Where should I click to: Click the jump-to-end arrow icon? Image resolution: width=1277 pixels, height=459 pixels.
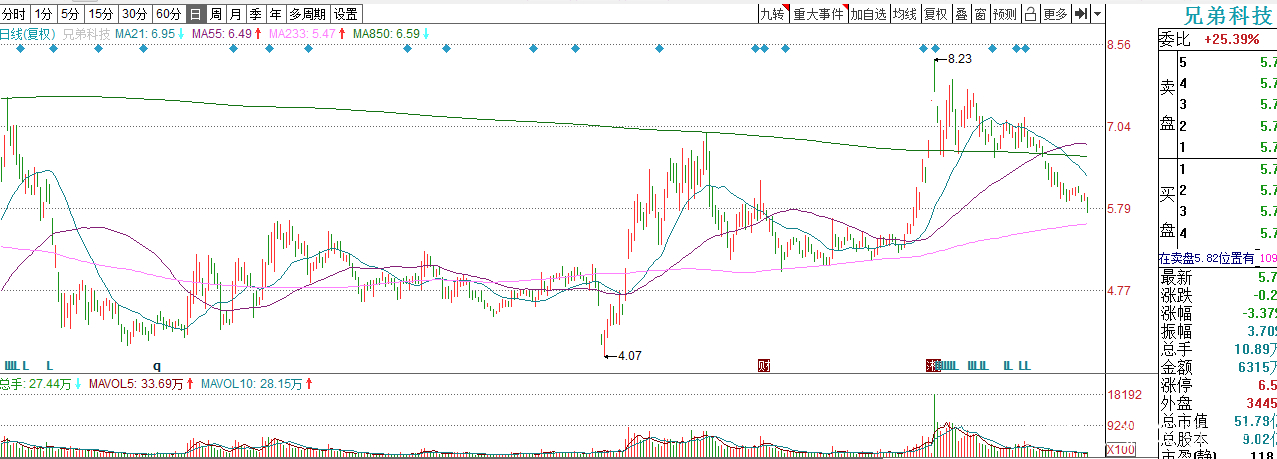point(1080,14)
